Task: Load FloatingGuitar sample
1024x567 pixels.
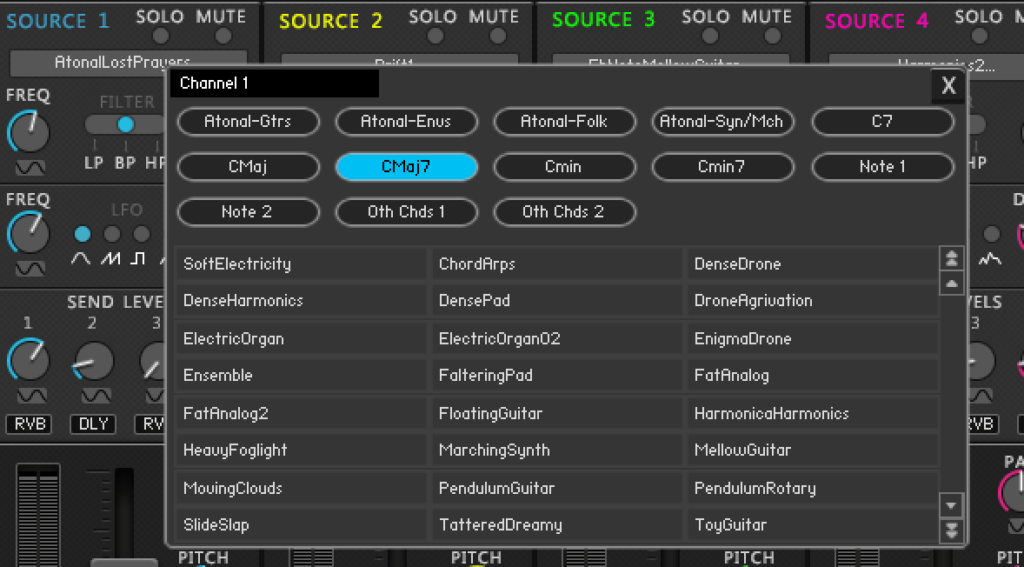Action: coord(556,413)
